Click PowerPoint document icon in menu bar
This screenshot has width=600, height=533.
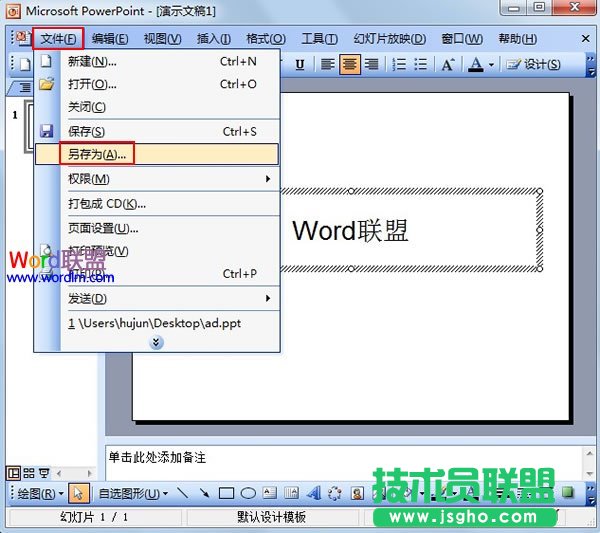23,38
